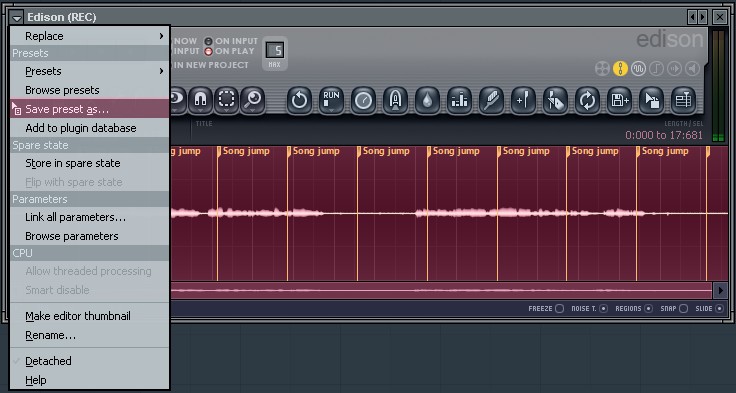The width and height of the screenshot is (736, 393).
Task: Toggle the Detached checked option
Action: 90,361
